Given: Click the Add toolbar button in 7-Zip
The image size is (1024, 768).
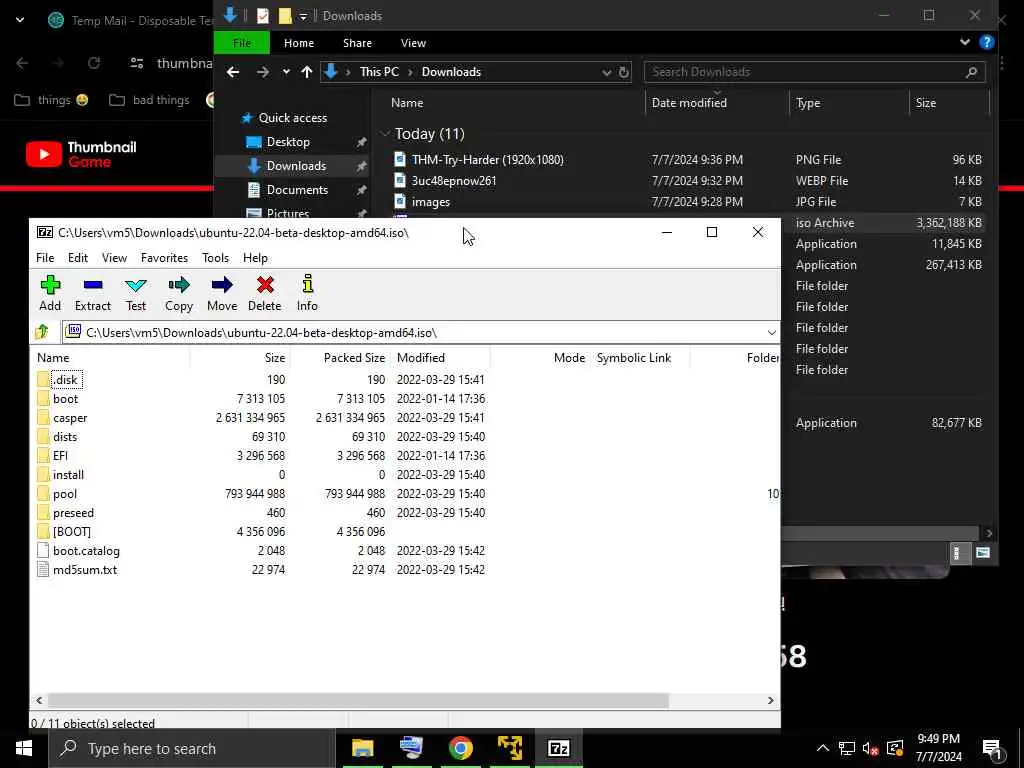Looking at the screenshot, I should click(x=50, y=293).
